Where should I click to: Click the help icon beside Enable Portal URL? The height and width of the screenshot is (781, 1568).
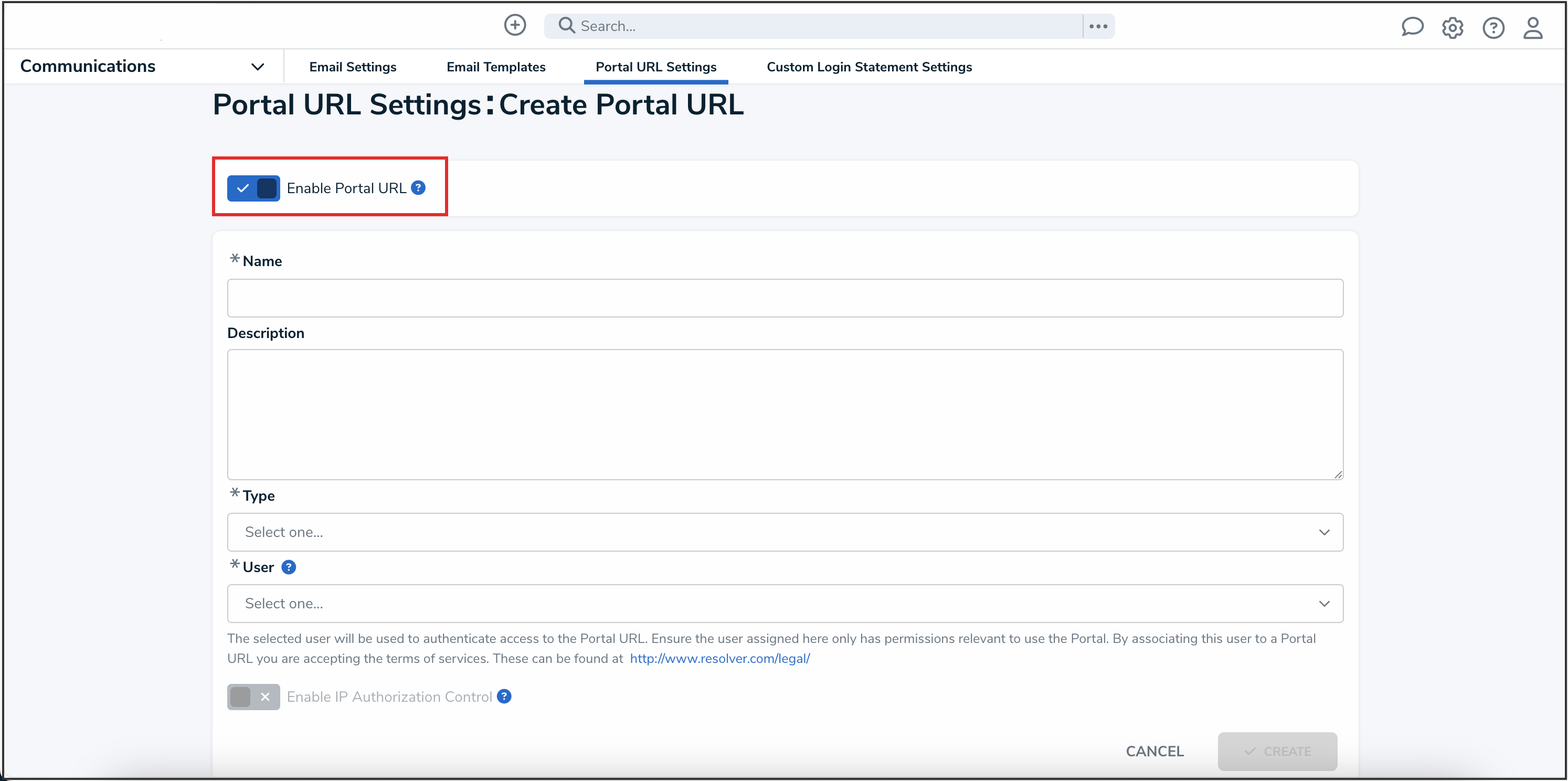419,187
